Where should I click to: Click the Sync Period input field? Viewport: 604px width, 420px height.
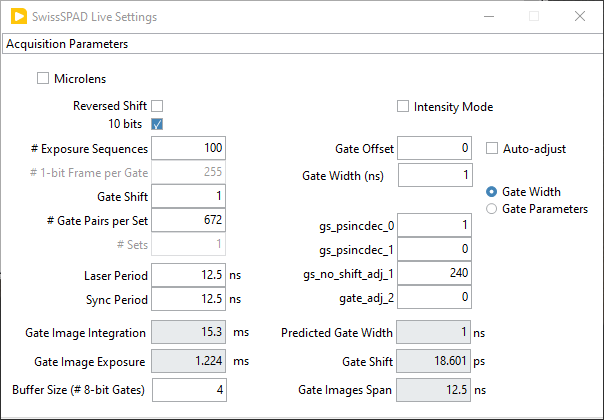click(188, 299)
